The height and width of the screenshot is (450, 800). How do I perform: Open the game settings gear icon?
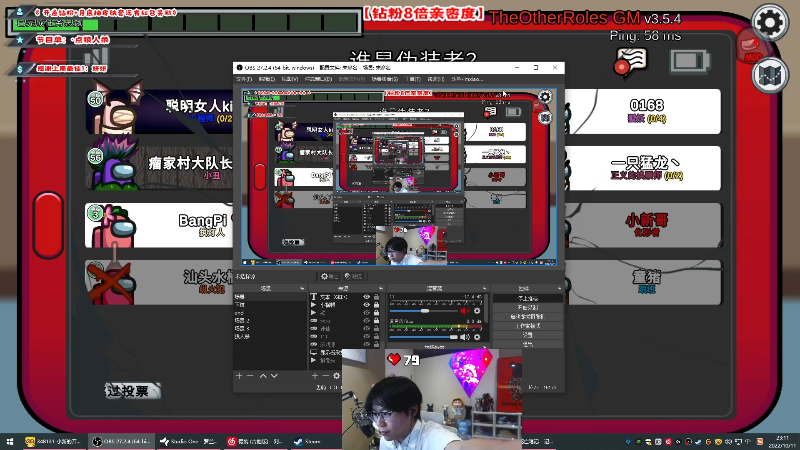coord(769,23)
